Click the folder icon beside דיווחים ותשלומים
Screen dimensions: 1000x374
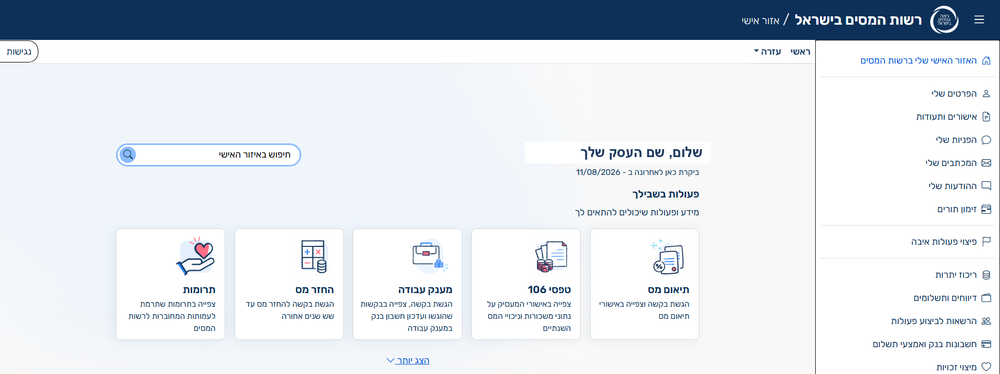[987, 298]
